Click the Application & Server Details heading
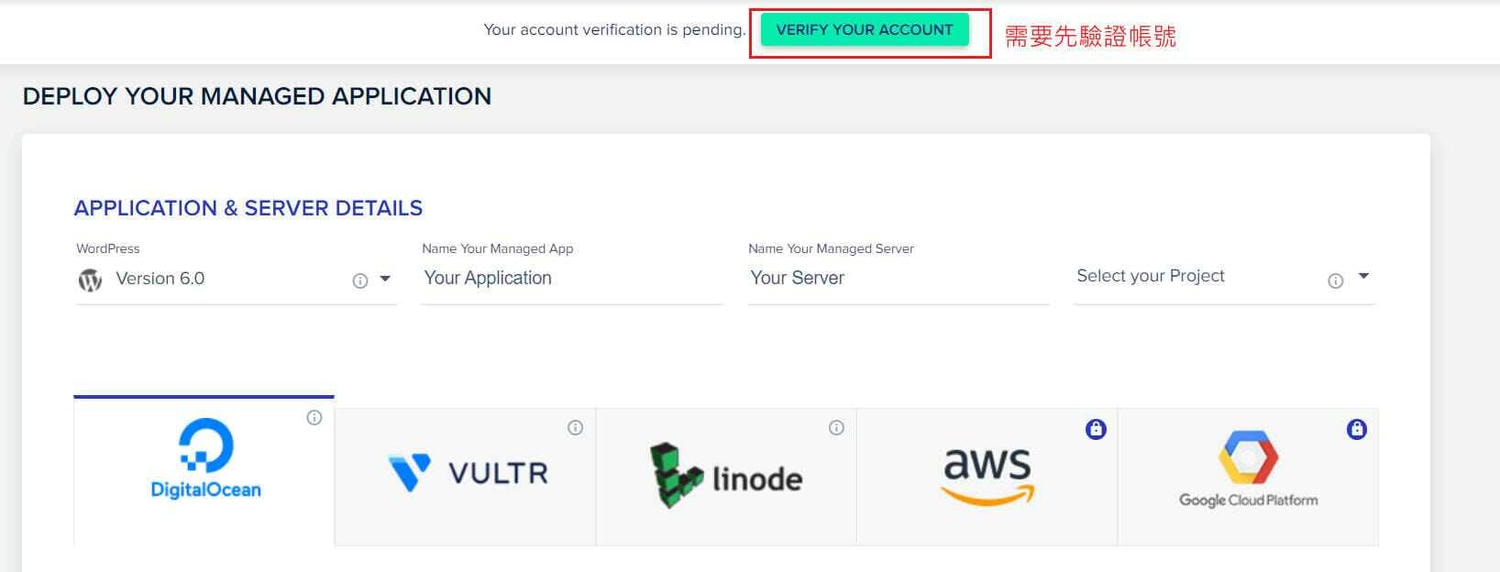The image size is (1500, 572). pos(248,208)
